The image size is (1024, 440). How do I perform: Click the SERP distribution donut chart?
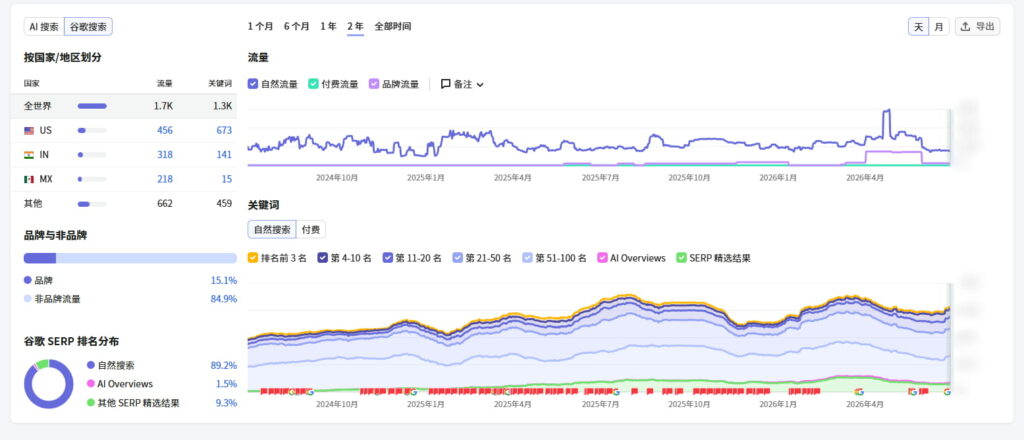pos(48,384)
